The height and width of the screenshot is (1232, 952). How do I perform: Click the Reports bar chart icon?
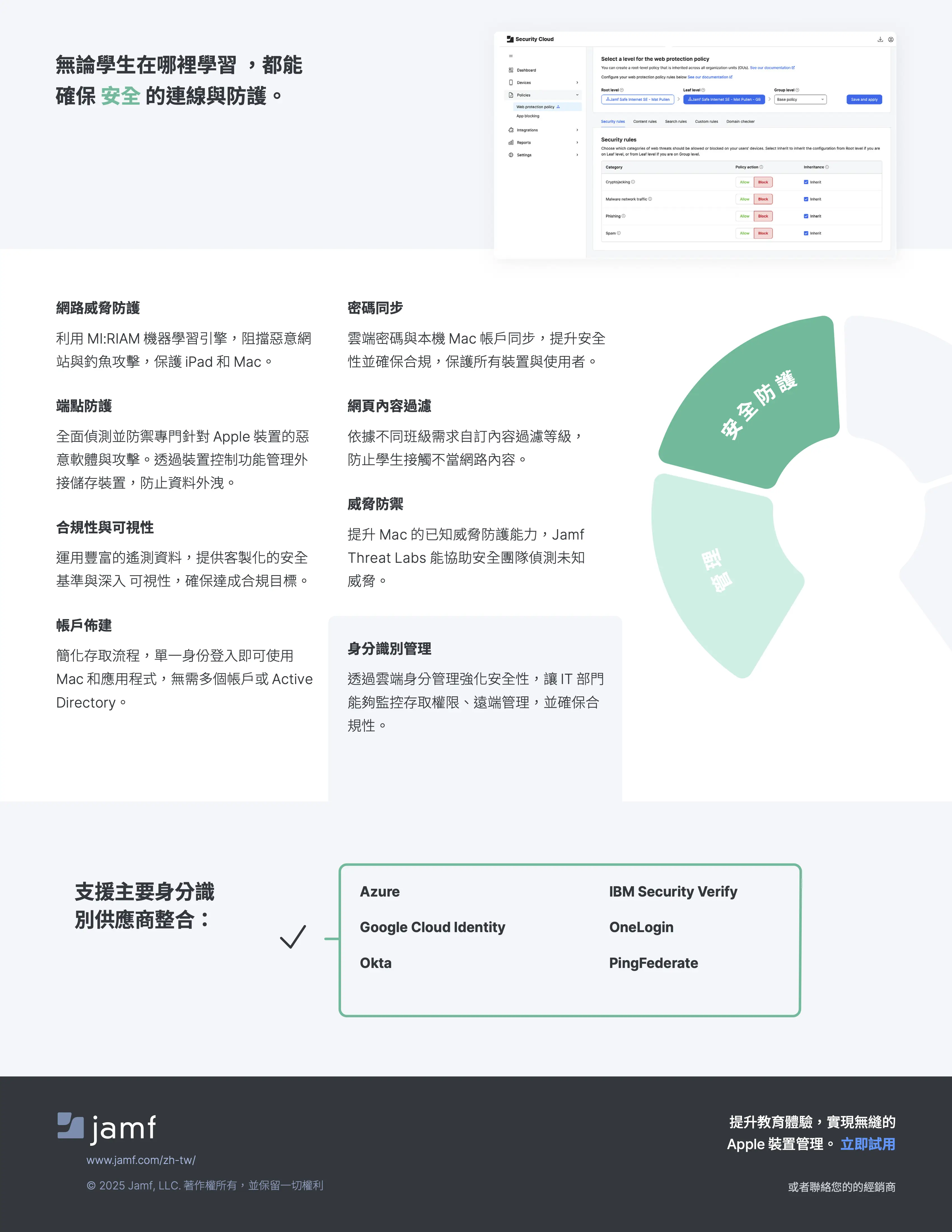[x=511, y=142]
